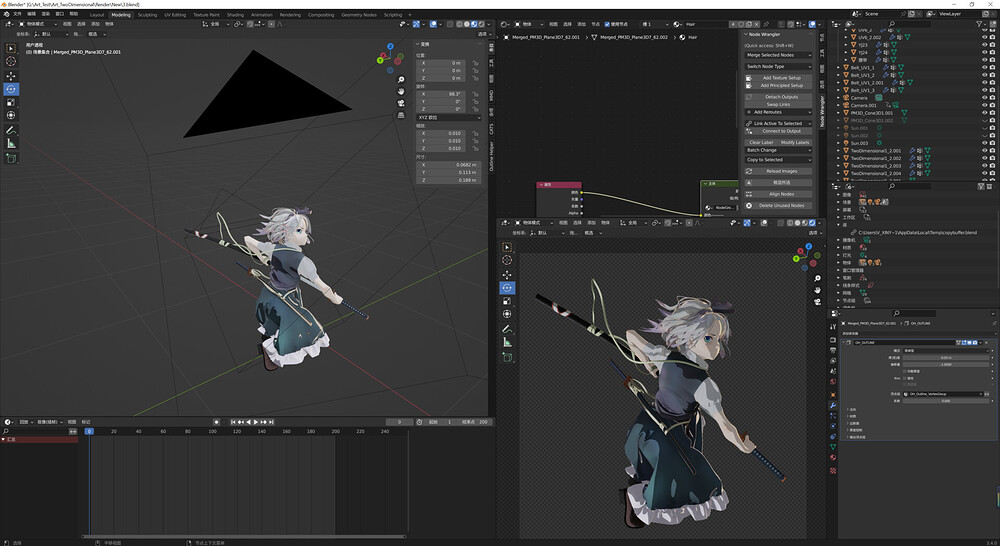
Task: Open the Object Data green triangle tab
Action: tap(833, 447)
